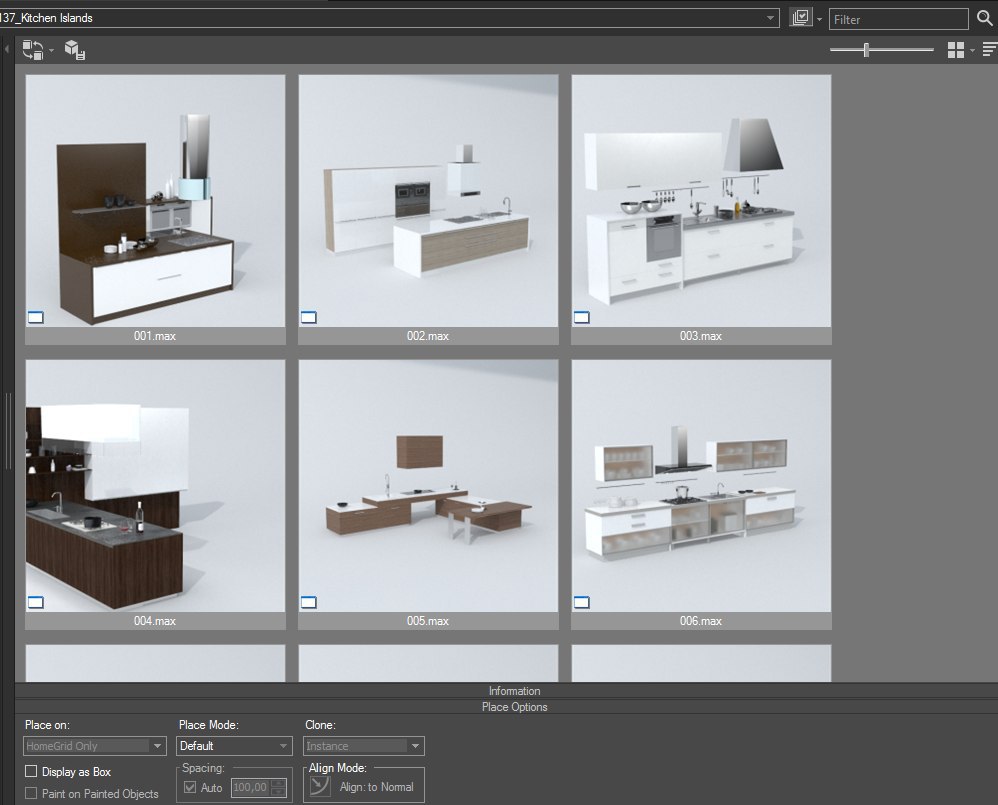Open the multi-select checklist icon
This screenshot has width=998, height=805.
tap(800, 18)
